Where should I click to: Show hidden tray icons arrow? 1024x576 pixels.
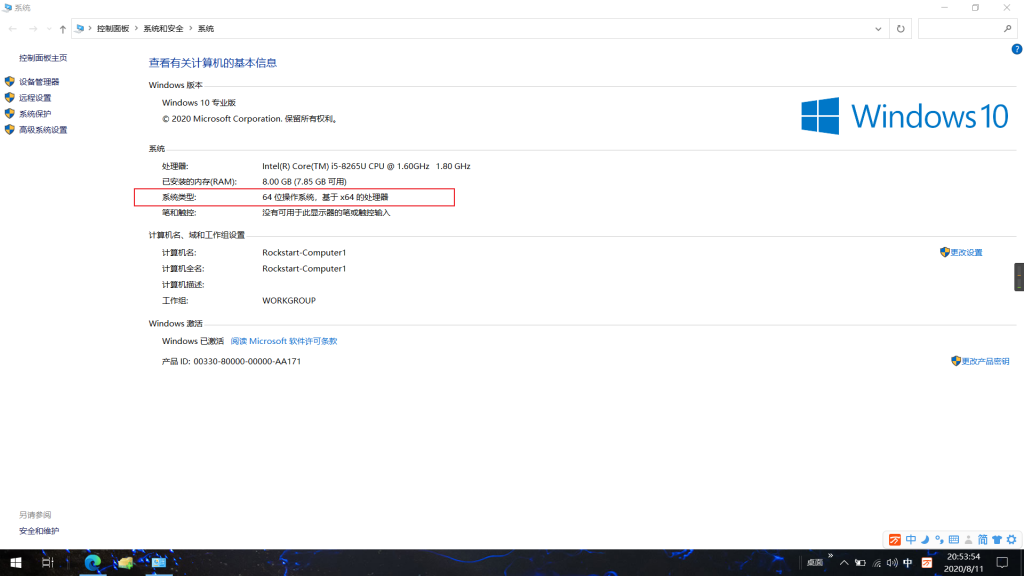point(844,563)
